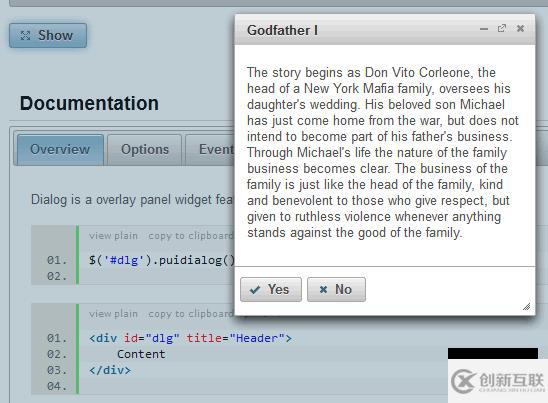Minimize the Godfather I dialog

[x=484, y=29]
